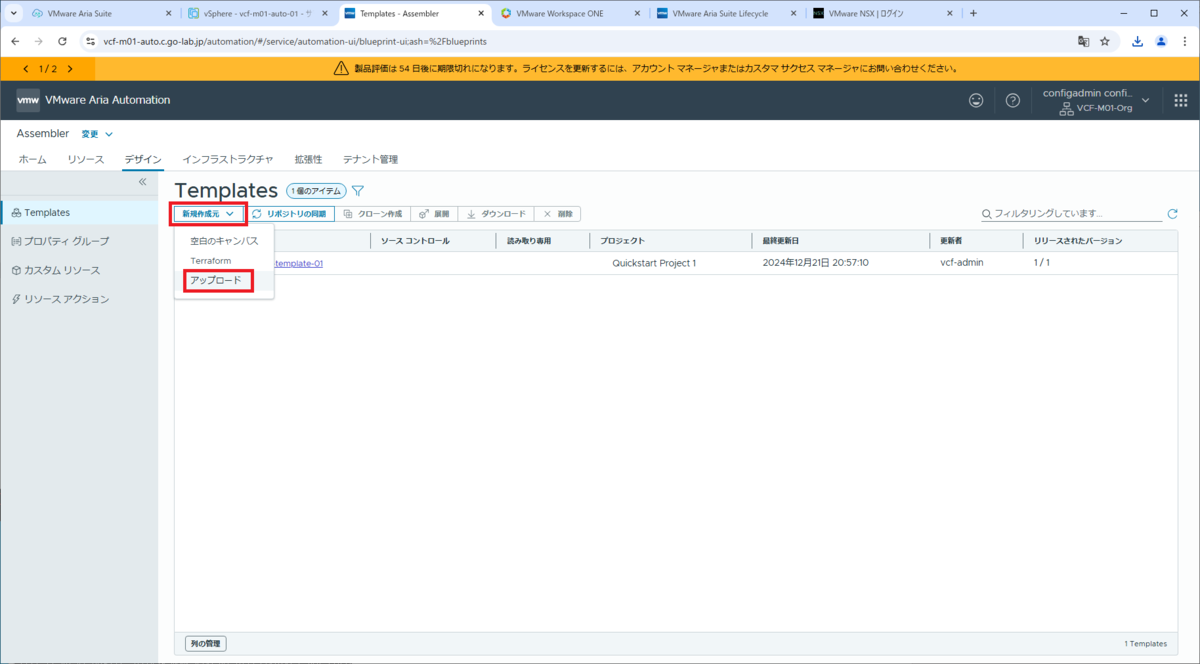Open the 変更 service switcher dropdown
The width and height of the screenshot is (1200, 664).
coord(97,134)
